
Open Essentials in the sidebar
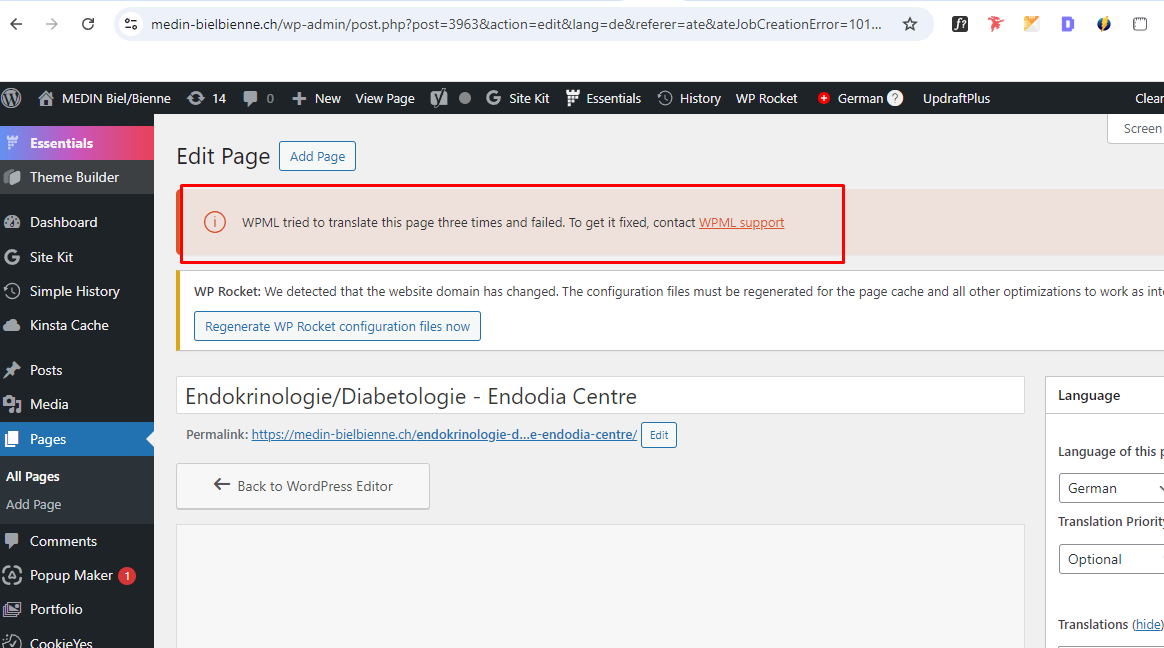[x=76, y=143]
